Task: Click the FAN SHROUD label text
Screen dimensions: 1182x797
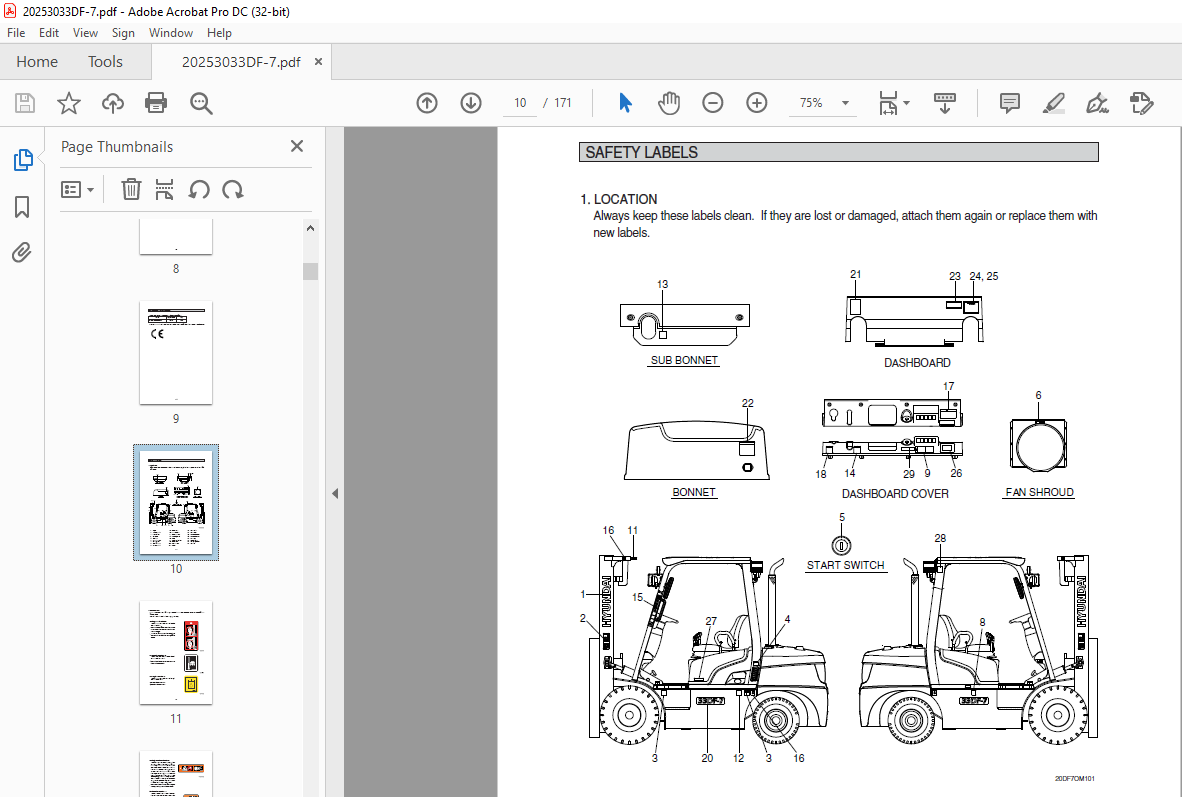Action: point(1040,492)
